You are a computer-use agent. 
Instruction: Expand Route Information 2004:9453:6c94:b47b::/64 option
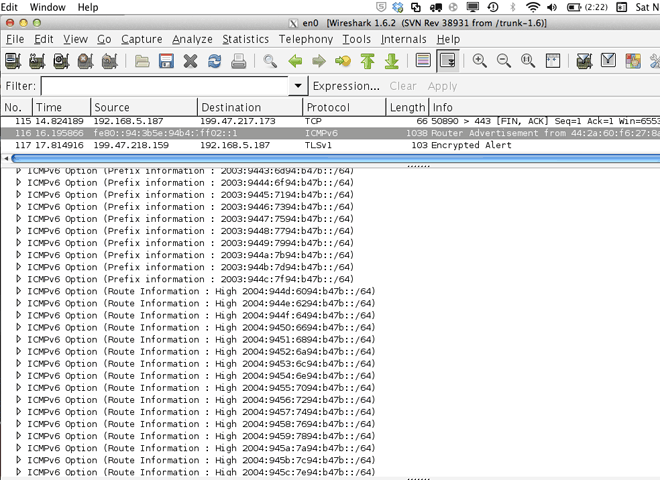19,363
